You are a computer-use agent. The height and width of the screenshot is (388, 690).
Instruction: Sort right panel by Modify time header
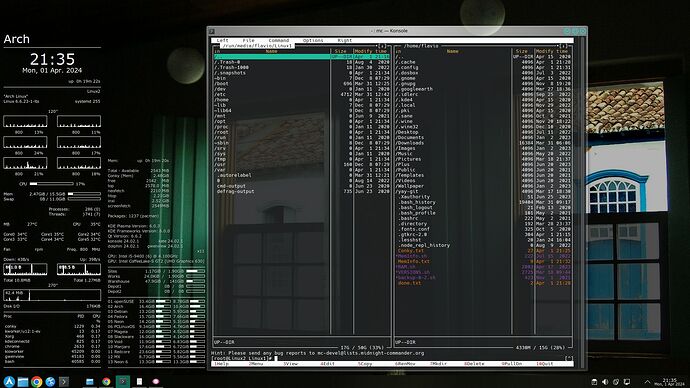coord(553,51)
